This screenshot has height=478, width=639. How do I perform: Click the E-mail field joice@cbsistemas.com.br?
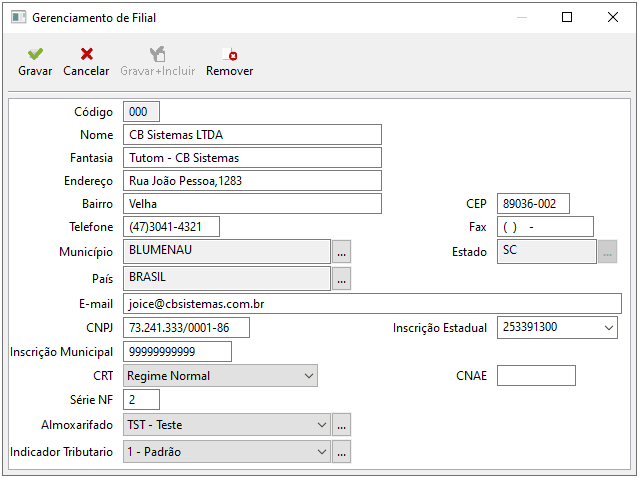pyautogui.click(x=372, y=304)
